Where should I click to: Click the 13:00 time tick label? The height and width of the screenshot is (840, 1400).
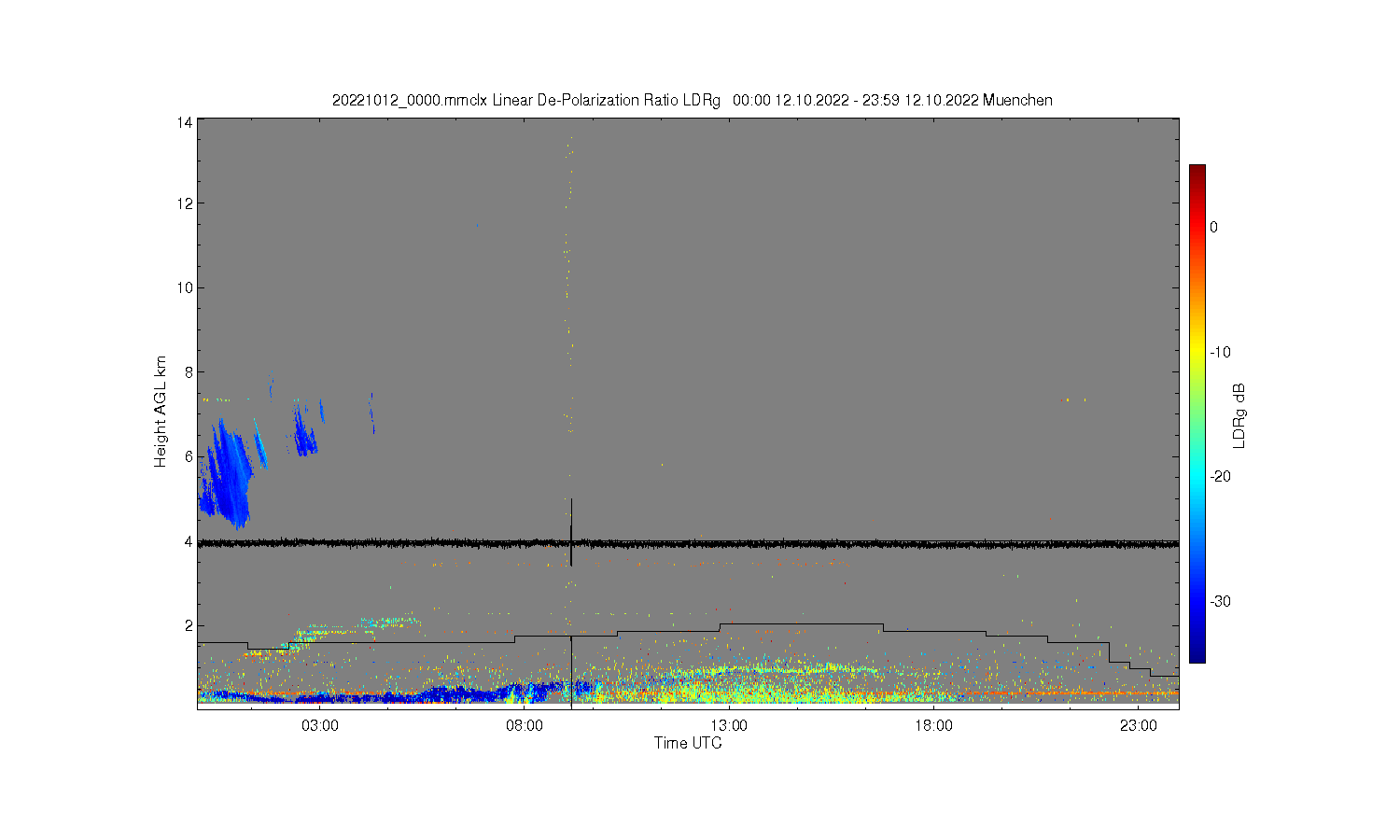729,726
